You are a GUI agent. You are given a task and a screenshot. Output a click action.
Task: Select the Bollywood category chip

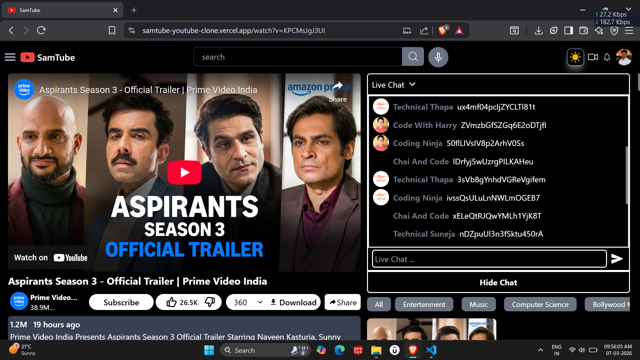(608, 304)
